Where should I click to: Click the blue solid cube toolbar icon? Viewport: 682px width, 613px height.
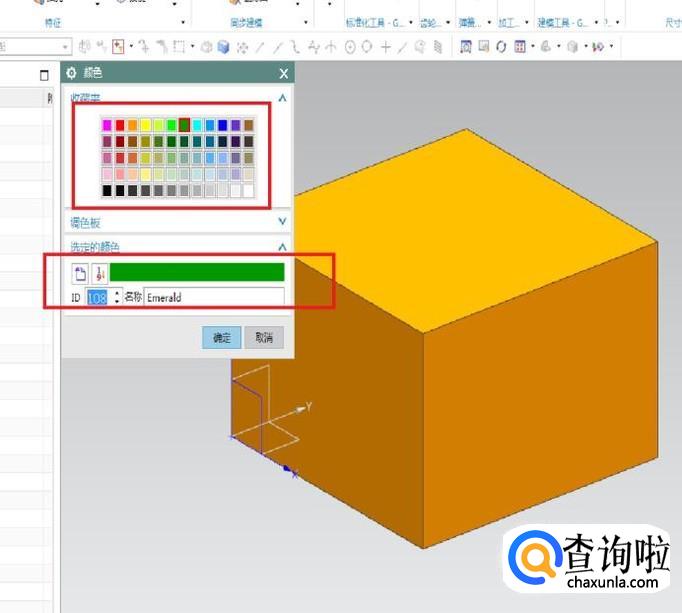(x=223, y=46)
